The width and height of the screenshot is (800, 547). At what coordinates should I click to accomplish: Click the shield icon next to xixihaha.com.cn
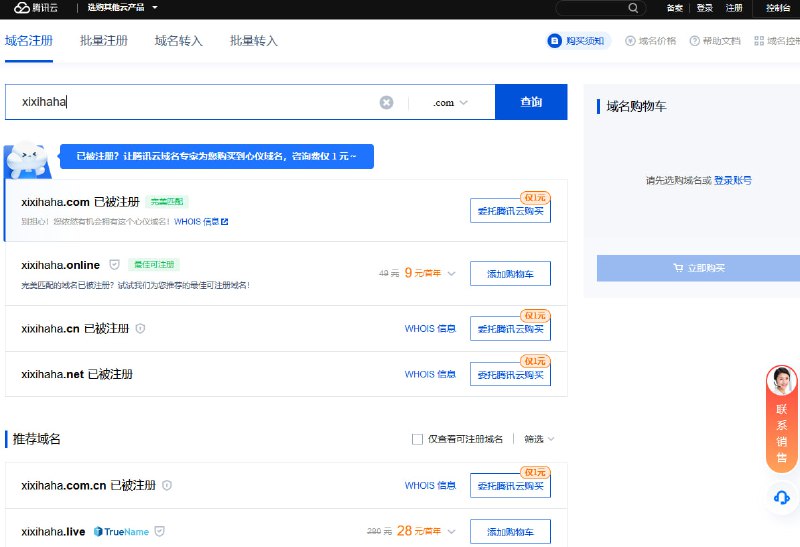pos(167,485)
